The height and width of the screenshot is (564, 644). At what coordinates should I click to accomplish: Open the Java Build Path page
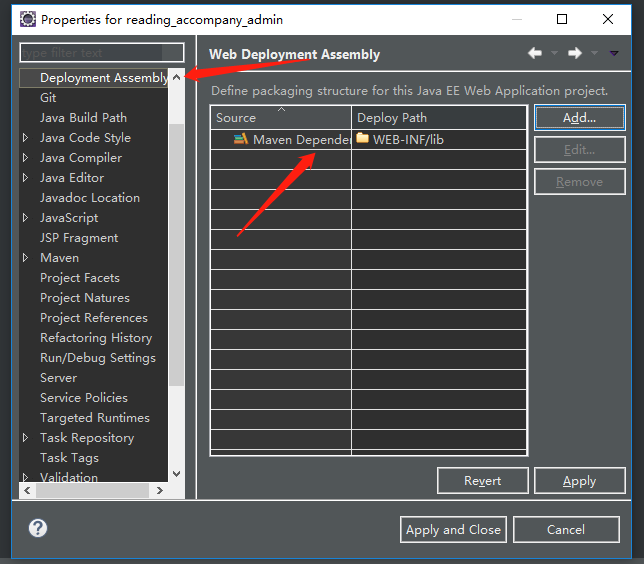click(x=83, y=117)
